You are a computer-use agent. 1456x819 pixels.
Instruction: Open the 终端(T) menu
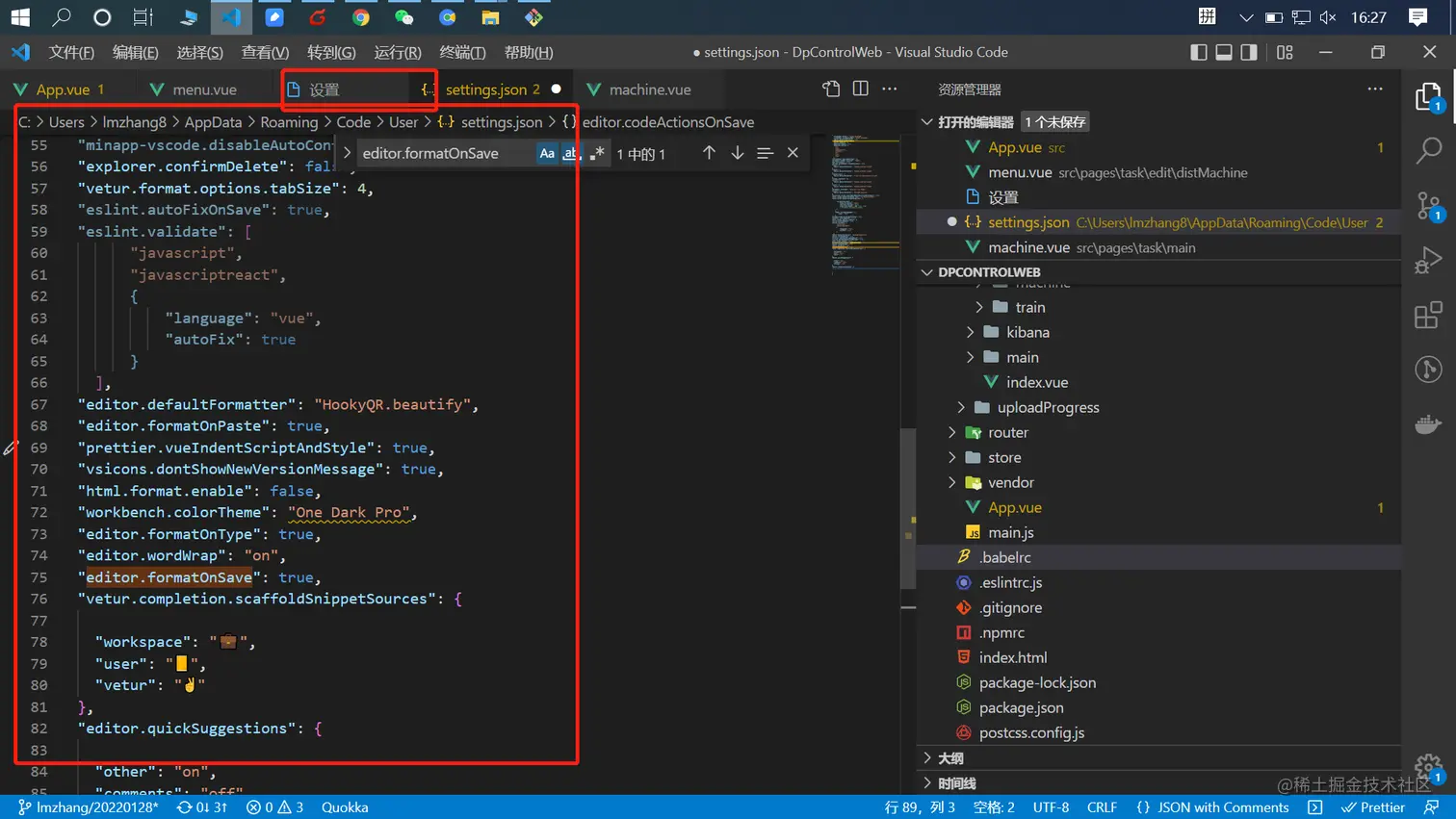pos(462,52)
